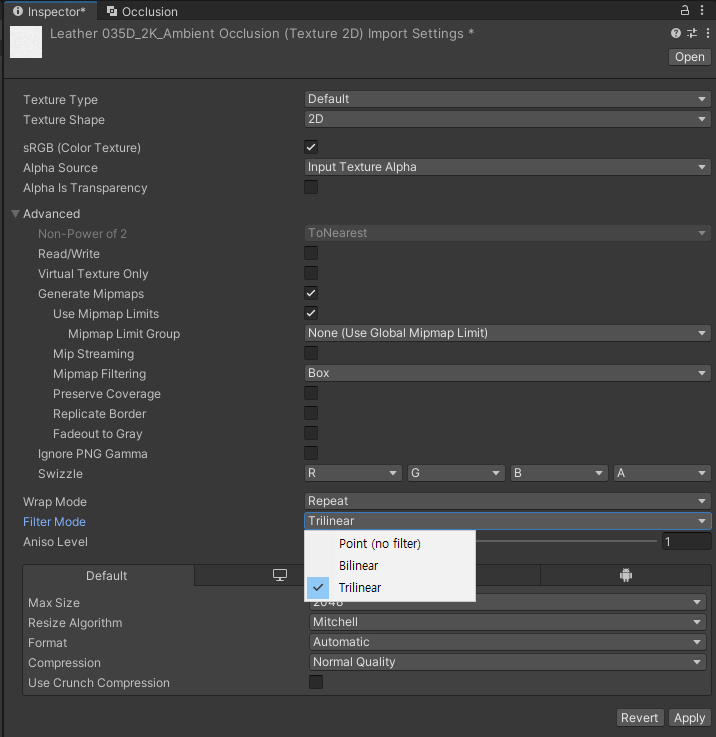The width and height of the screenshot is (716, 737).
Task: Choose Bilinear filter option
Action: [390, 565]
